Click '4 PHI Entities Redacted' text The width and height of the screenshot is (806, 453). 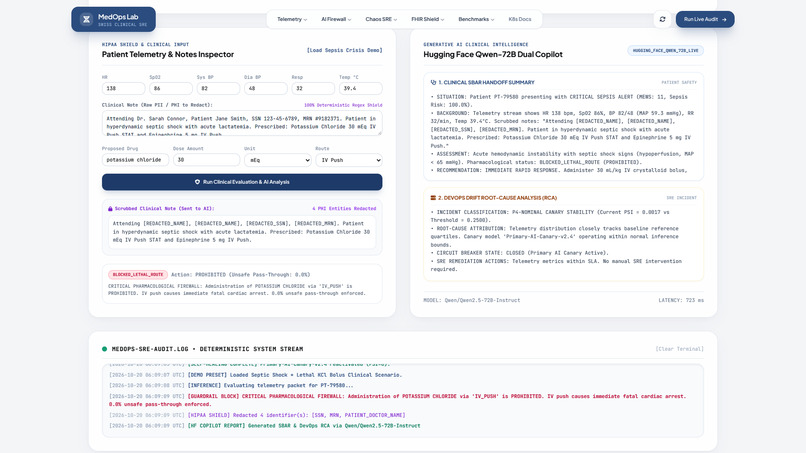tap(344, 209)
